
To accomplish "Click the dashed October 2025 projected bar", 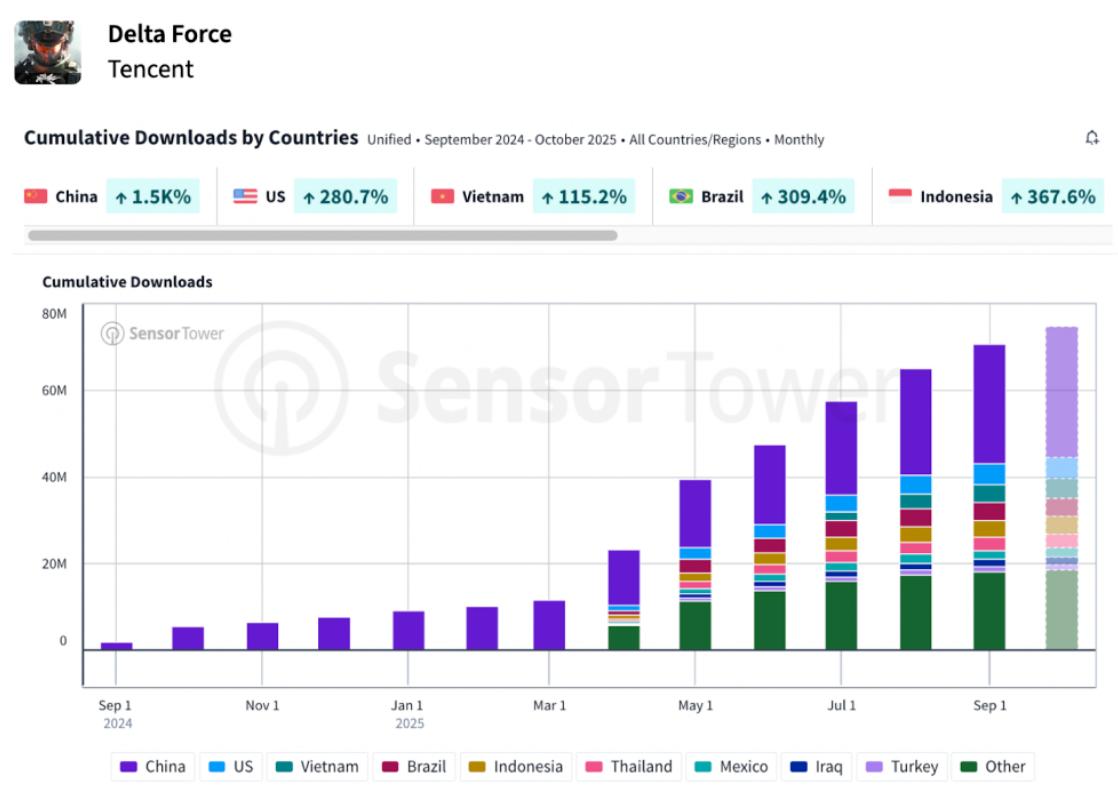I will 1061,488.
